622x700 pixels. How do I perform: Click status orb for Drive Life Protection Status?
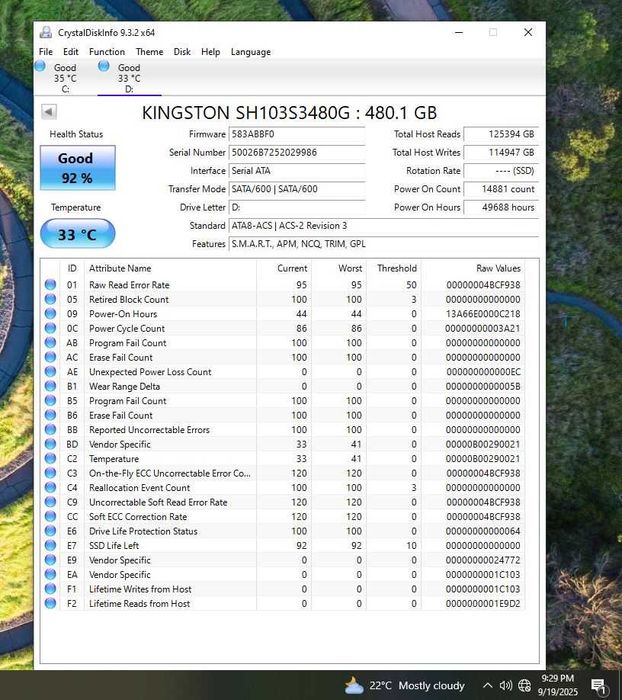(x=50, y=531)
